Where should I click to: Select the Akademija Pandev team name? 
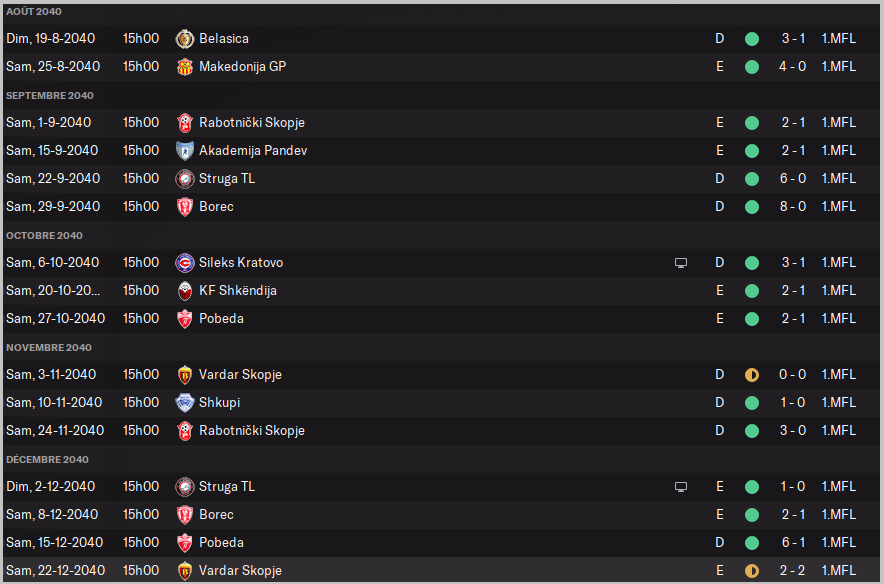253,151
